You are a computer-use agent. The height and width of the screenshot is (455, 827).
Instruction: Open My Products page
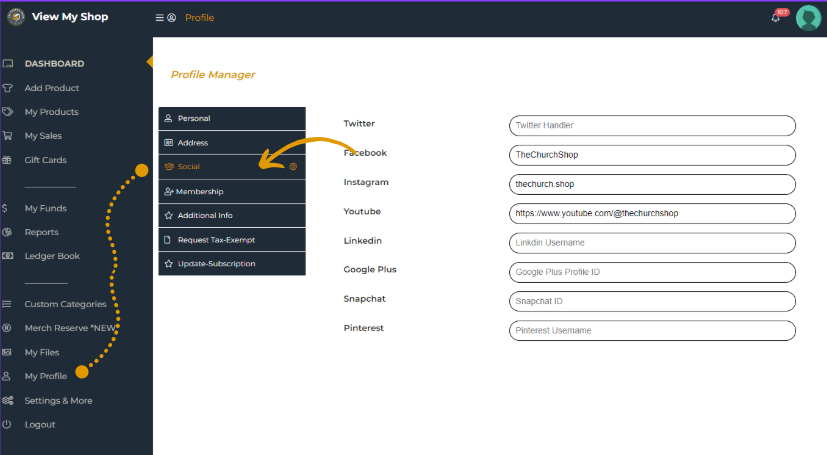(x=51, y=112)
